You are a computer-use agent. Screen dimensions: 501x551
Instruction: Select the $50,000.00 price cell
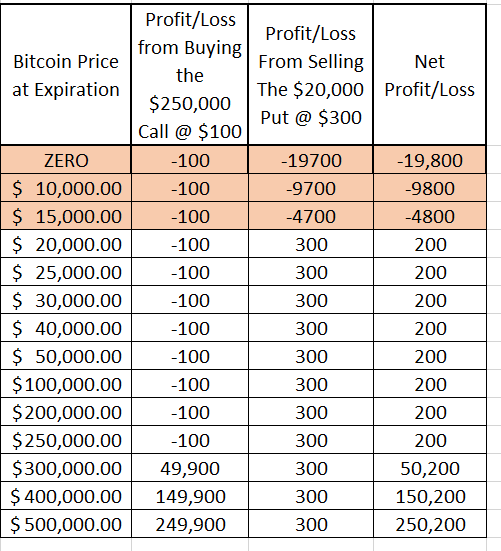tap(66, 356)
